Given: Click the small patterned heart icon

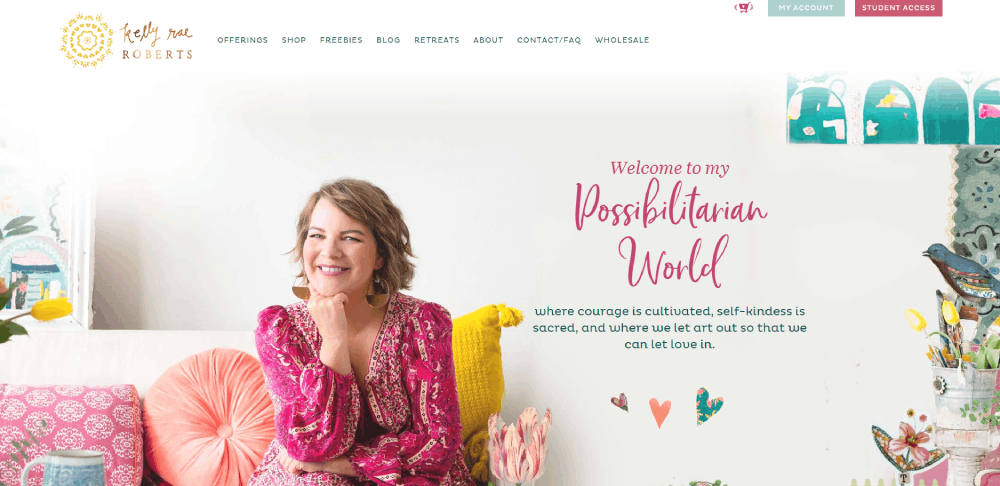Looking at the screenshot, I should (619, 402).
